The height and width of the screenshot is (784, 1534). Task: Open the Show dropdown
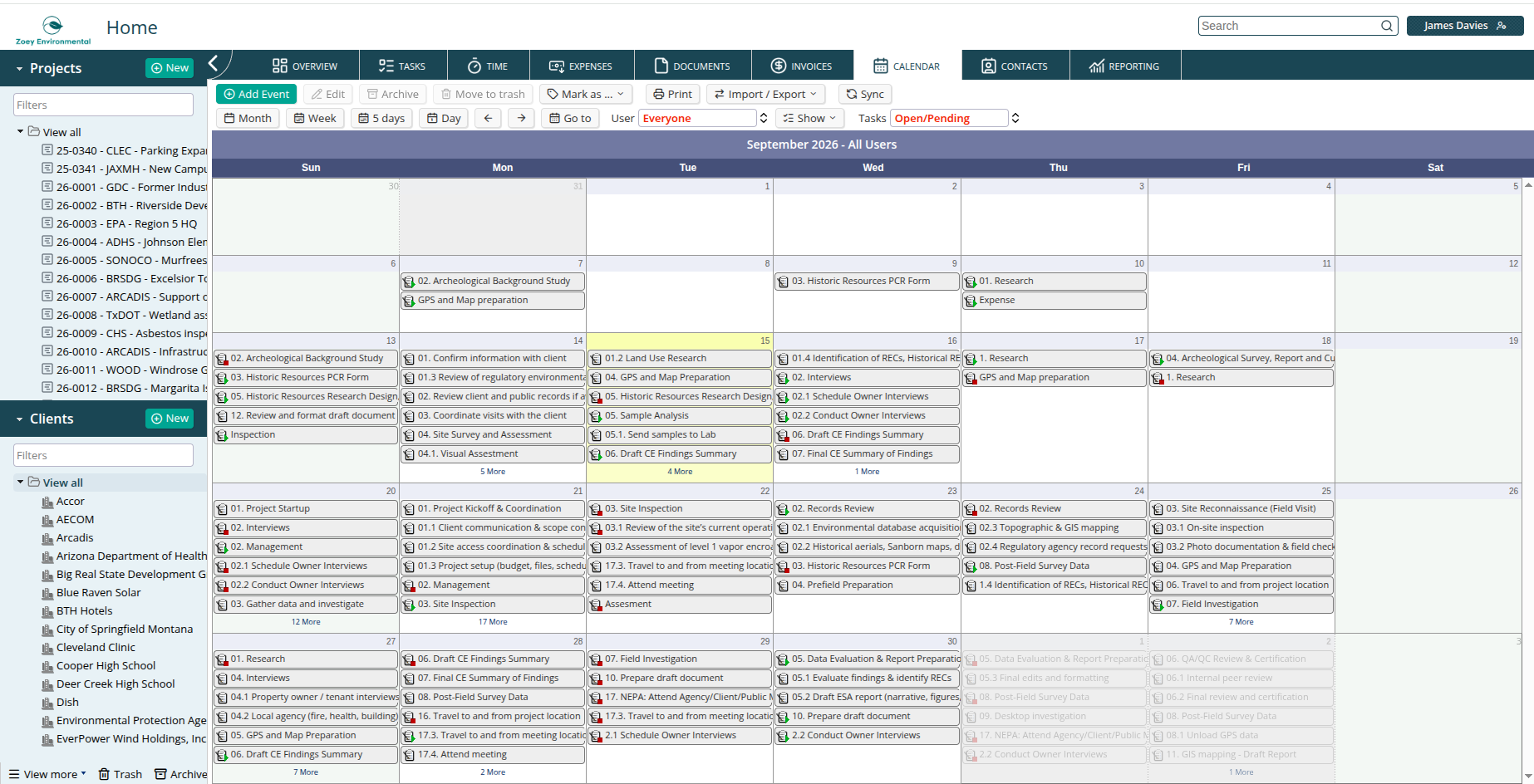(809, 118)
